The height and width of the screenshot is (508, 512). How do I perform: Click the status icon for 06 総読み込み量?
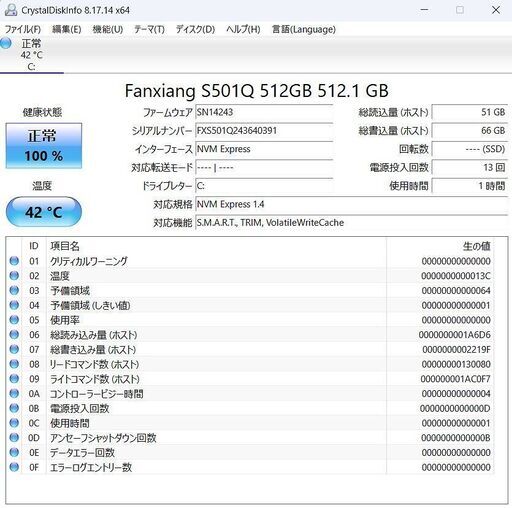click(x=14, y=334)
